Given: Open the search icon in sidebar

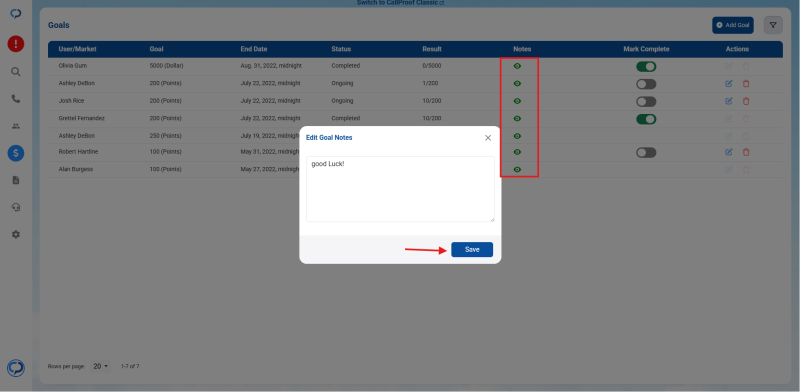Looking at the screenshot, I should (x=16, y=71).
